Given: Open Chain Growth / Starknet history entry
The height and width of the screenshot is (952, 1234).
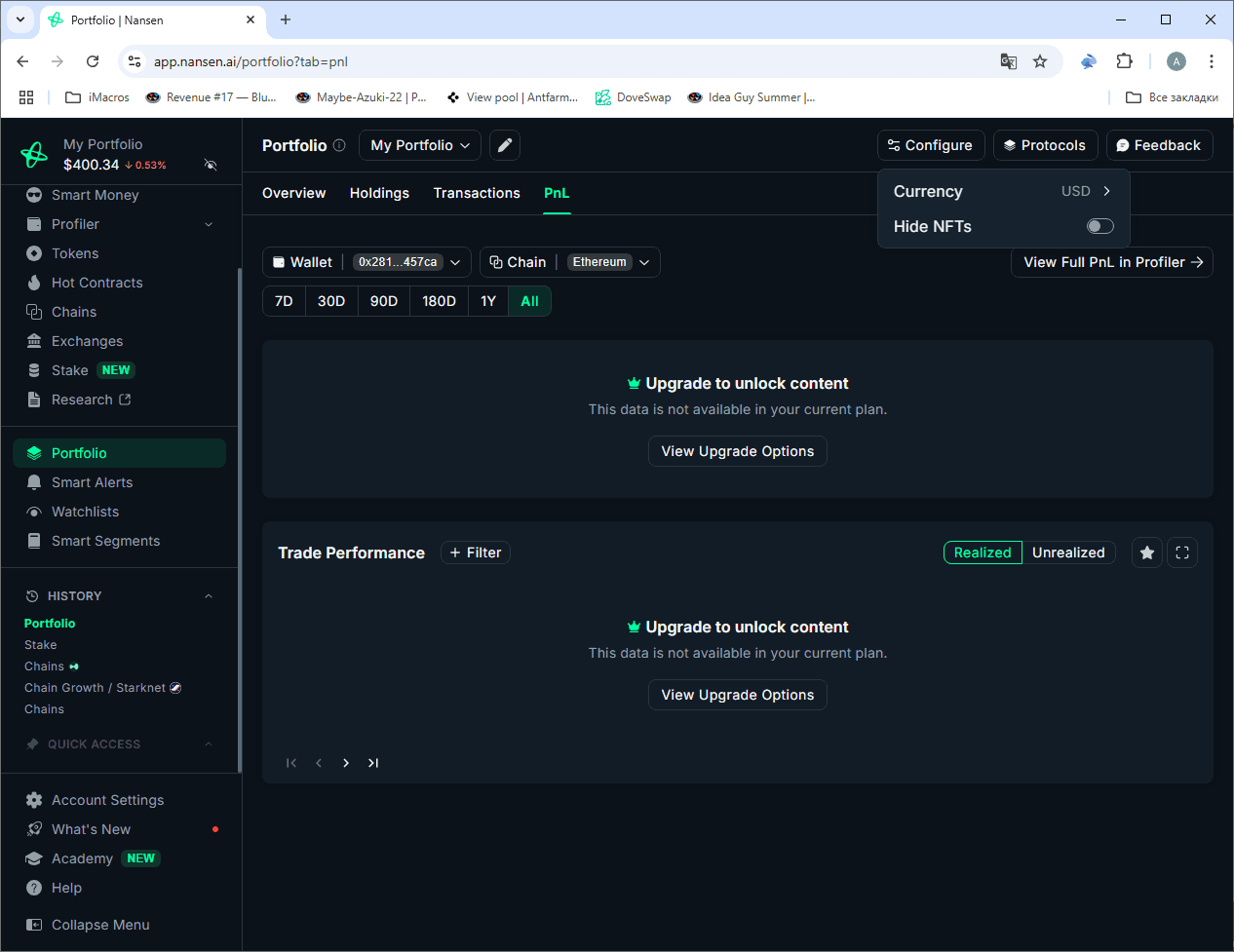Looking at the screenshot, I should [x=103, y=688].
